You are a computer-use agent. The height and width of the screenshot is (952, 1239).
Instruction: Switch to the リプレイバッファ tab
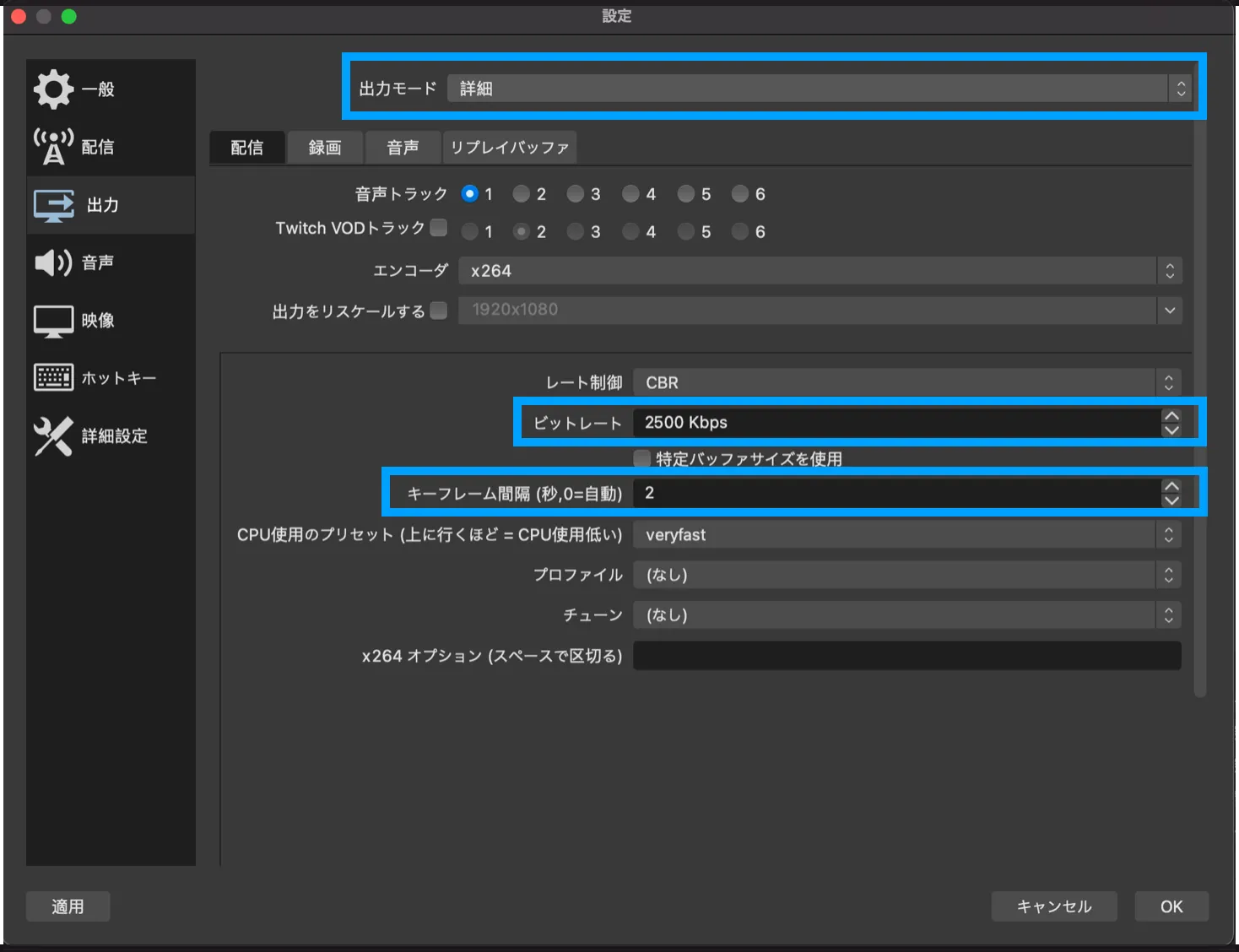point(510,148)
